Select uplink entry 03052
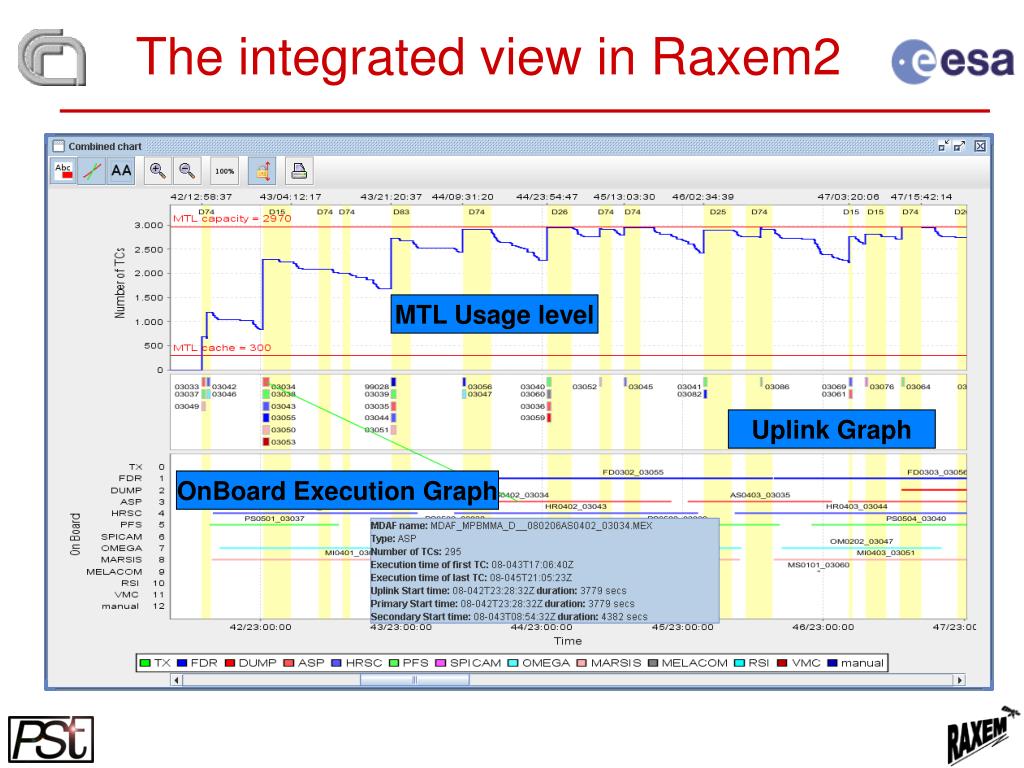The height and width of the screenshot is (768, 1024). [x=584, y=387]
